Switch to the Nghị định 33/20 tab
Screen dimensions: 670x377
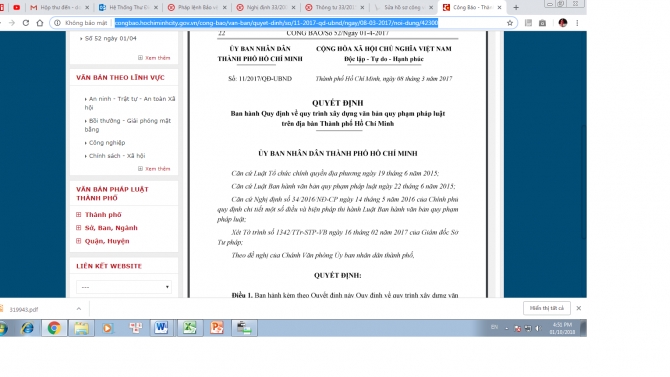coord(266,7)
